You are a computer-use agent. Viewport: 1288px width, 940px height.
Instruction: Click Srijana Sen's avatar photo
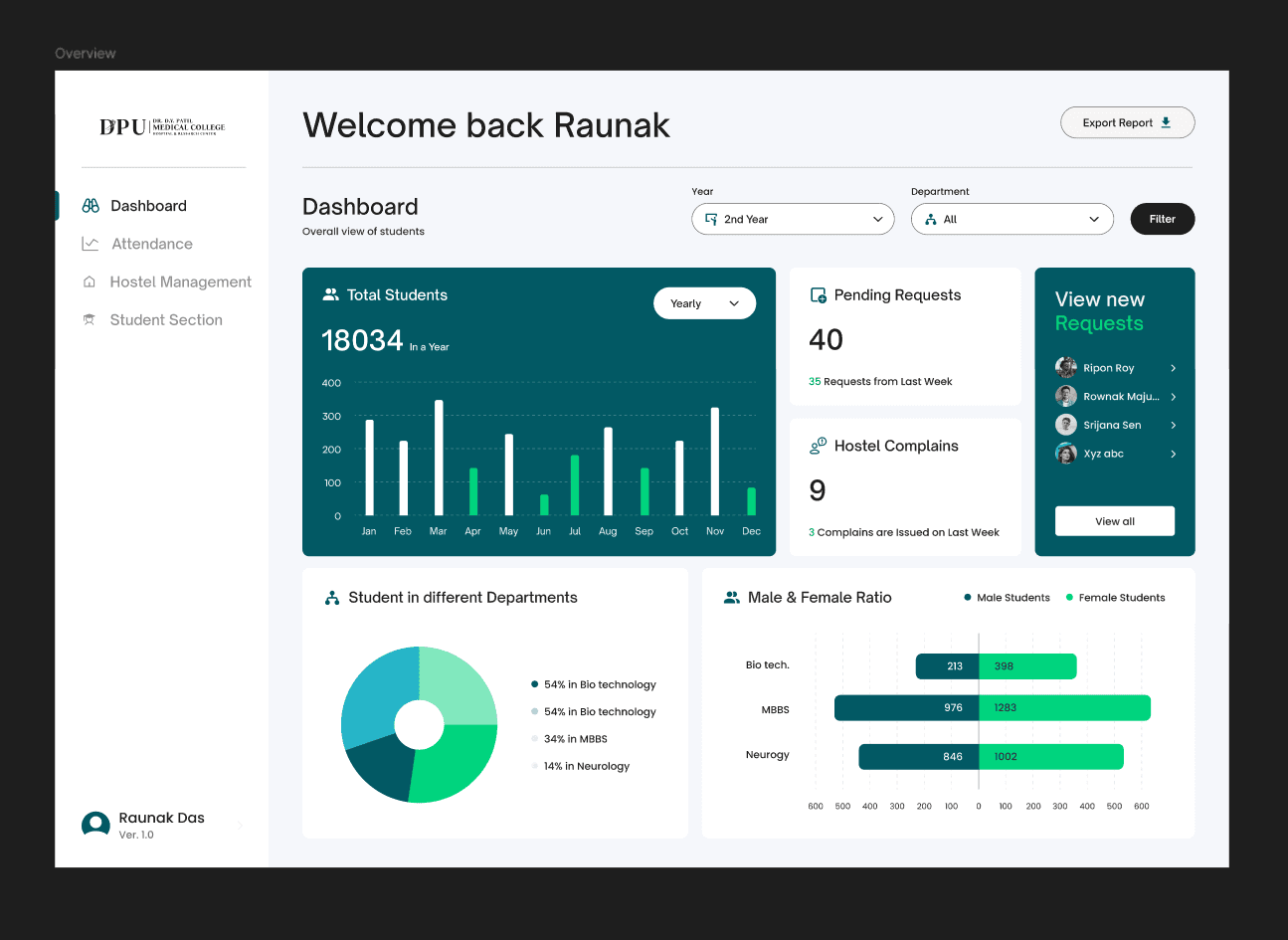pyautogui.click(x=1066, y=425)
